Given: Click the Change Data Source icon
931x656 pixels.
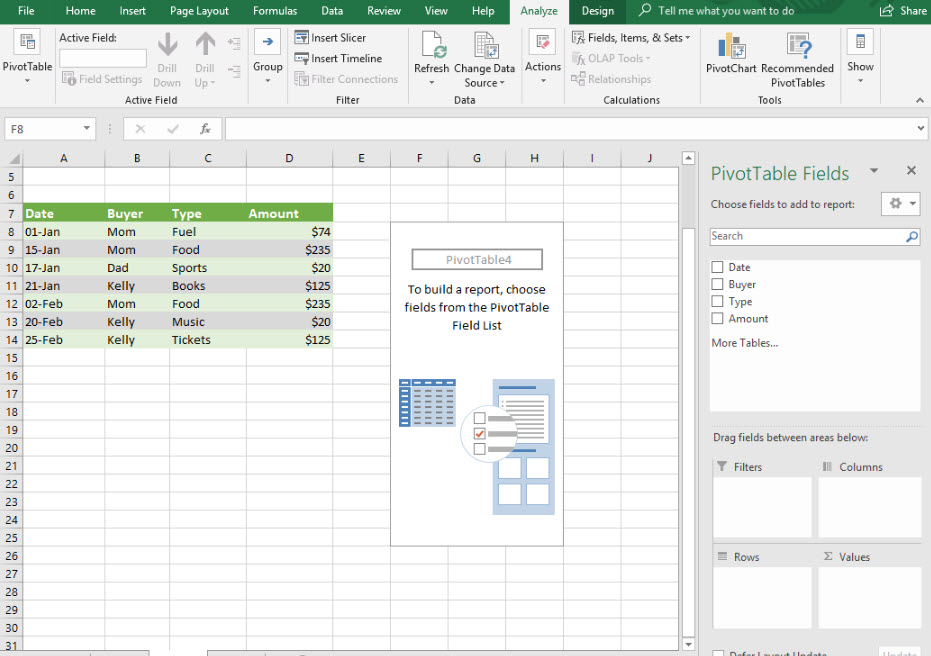Looking at the screenshot, I should pos(485,46).
